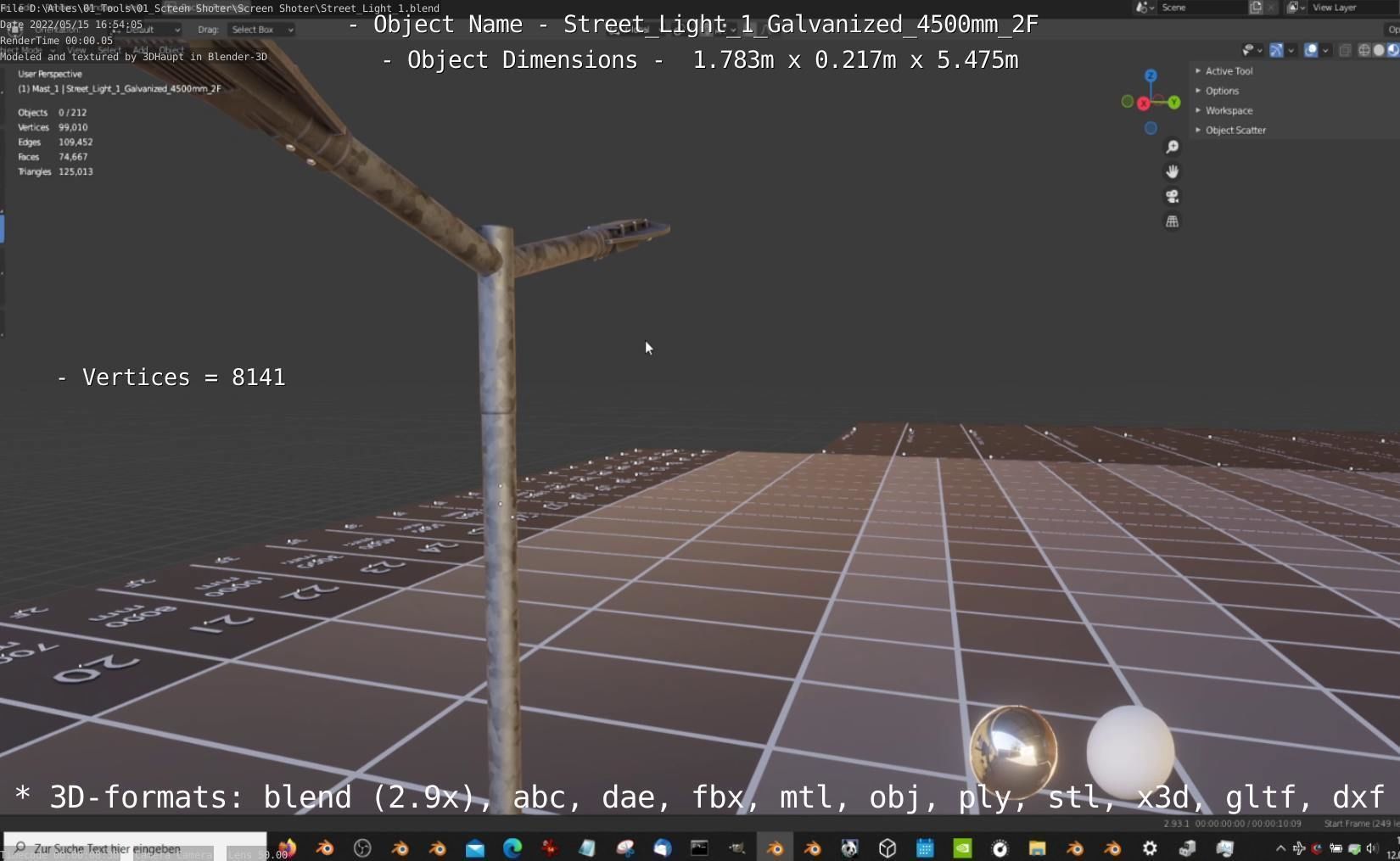Viewport: 1400px width, 861px height.
Task: Open NVIDIA app from the taskbar
Action: (962, 847)
